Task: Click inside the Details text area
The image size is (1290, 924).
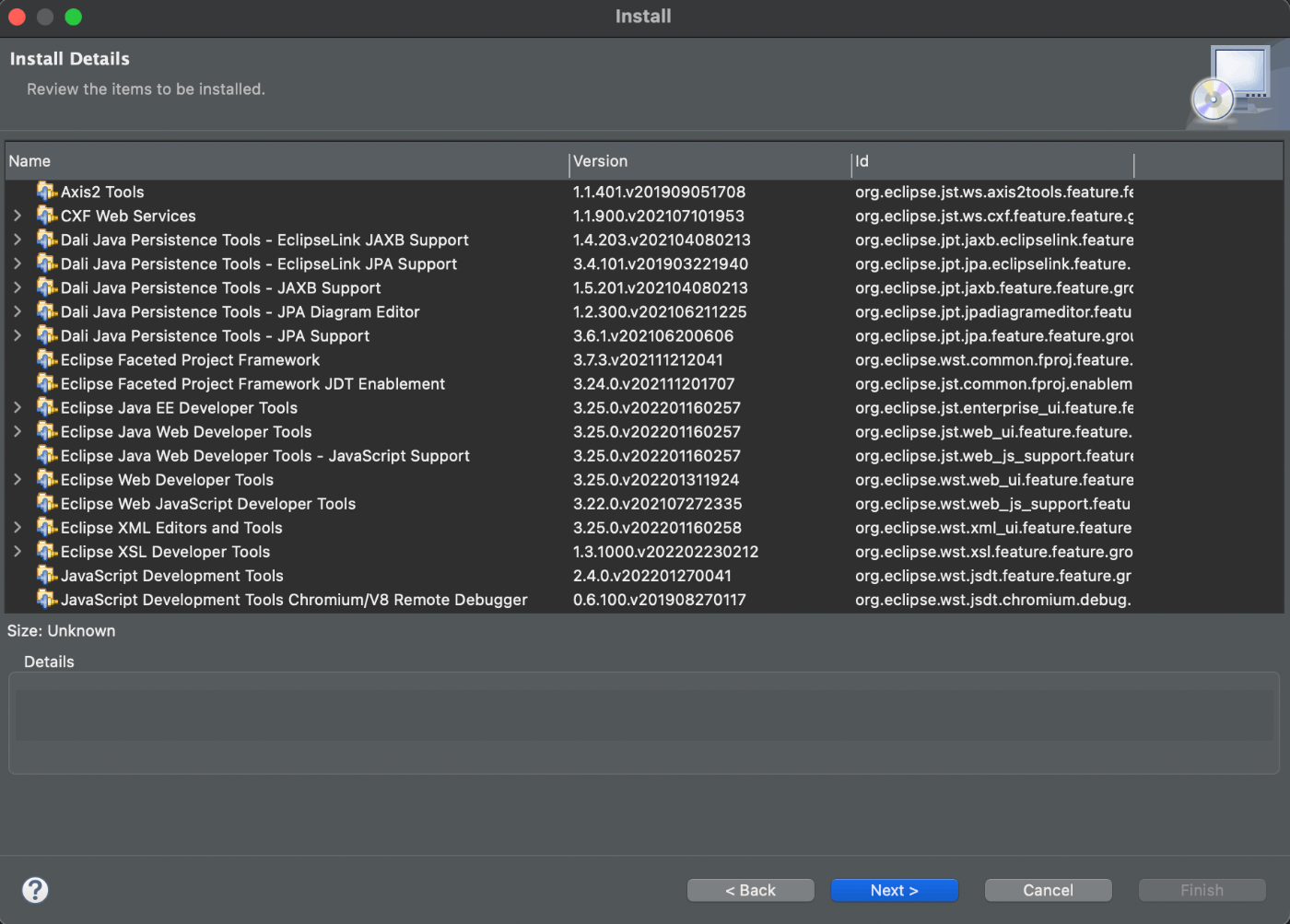Action: pos(644,716)
